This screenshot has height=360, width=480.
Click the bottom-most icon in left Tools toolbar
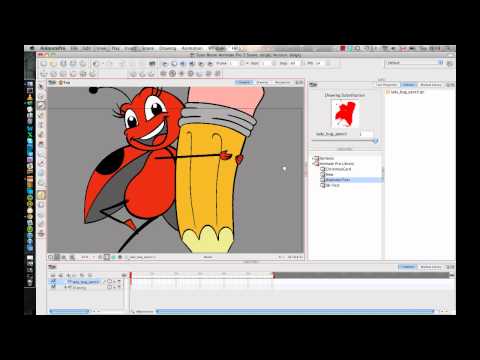coord(41,234)
